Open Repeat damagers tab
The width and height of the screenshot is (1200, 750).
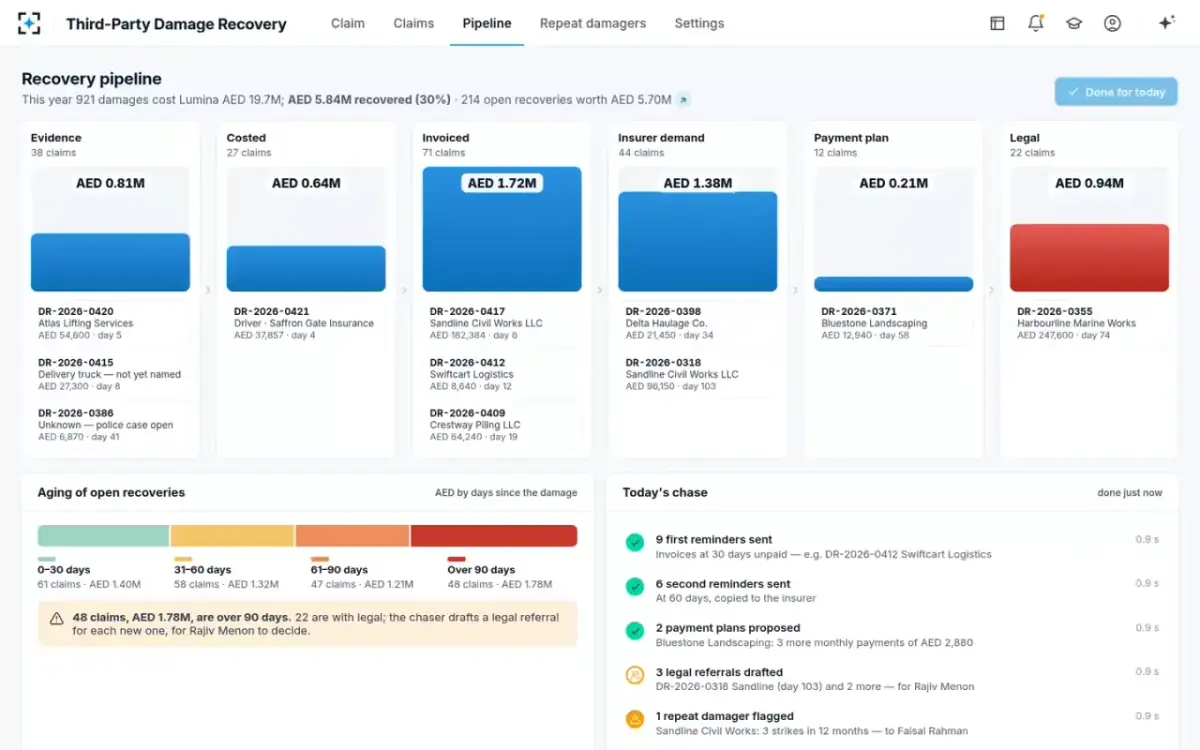coord(593,23)
